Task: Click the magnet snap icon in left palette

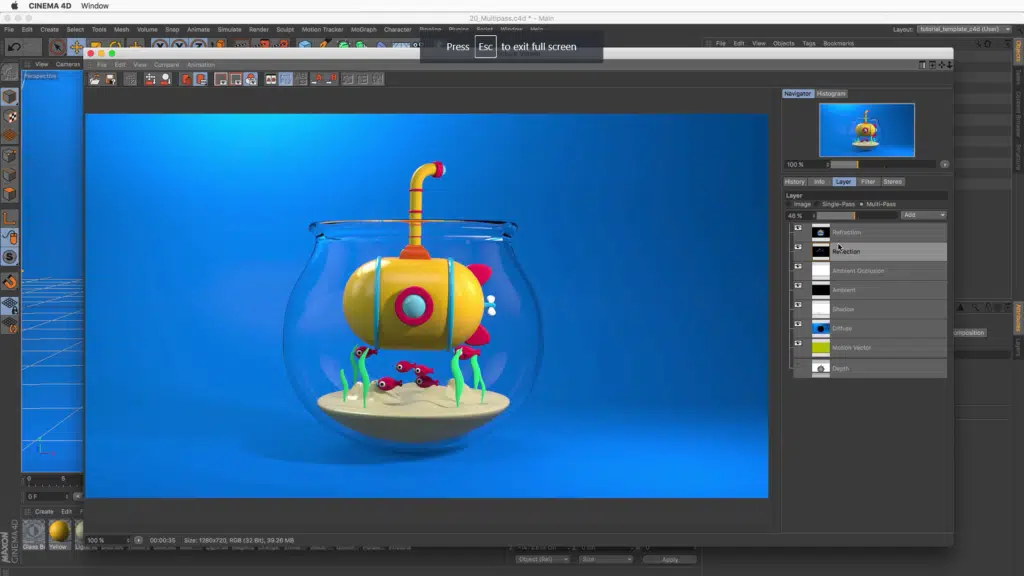Action: click(10, 282)
